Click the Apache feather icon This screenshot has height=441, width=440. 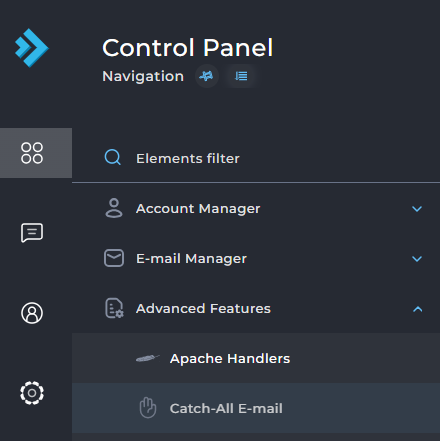[x=148, y=359]
